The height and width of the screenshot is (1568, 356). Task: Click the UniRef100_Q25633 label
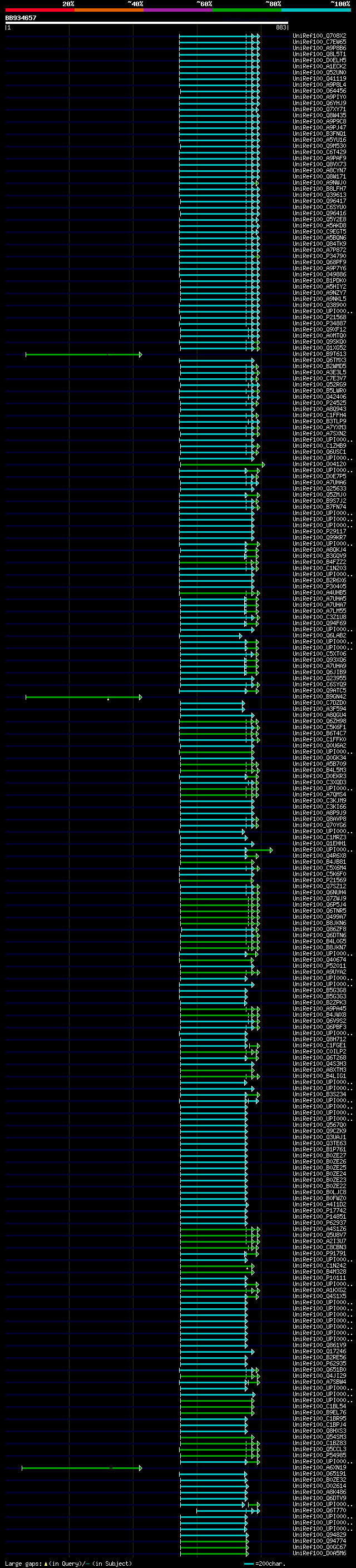tap(319, 489)
